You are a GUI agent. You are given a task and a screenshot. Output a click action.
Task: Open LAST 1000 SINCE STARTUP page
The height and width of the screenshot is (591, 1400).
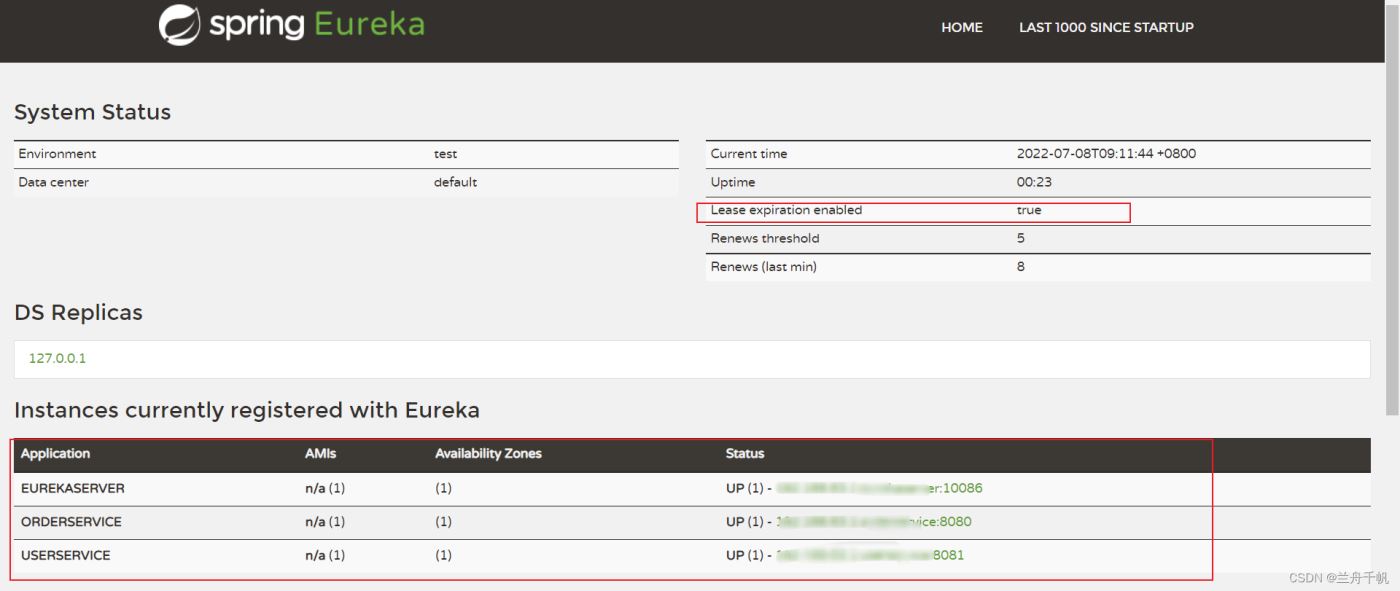[x=1106, y=27]
